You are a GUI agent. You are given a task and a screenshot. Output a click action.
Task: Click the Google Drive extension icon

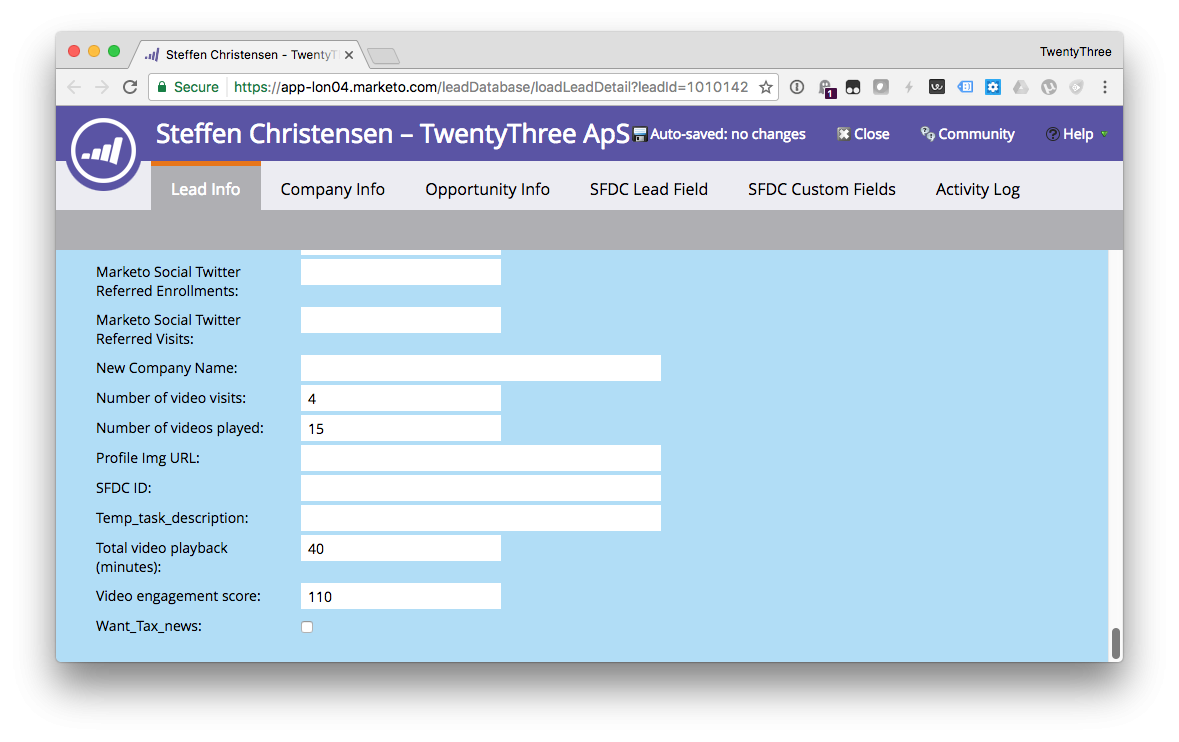point(1020,87)
